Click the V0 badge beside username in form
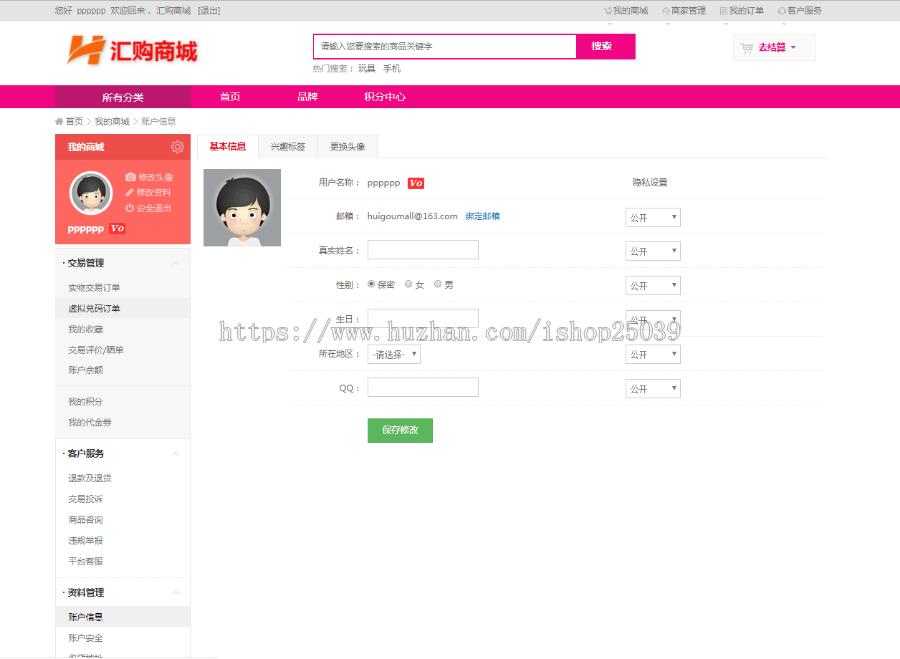 click(x=416, y=183)
